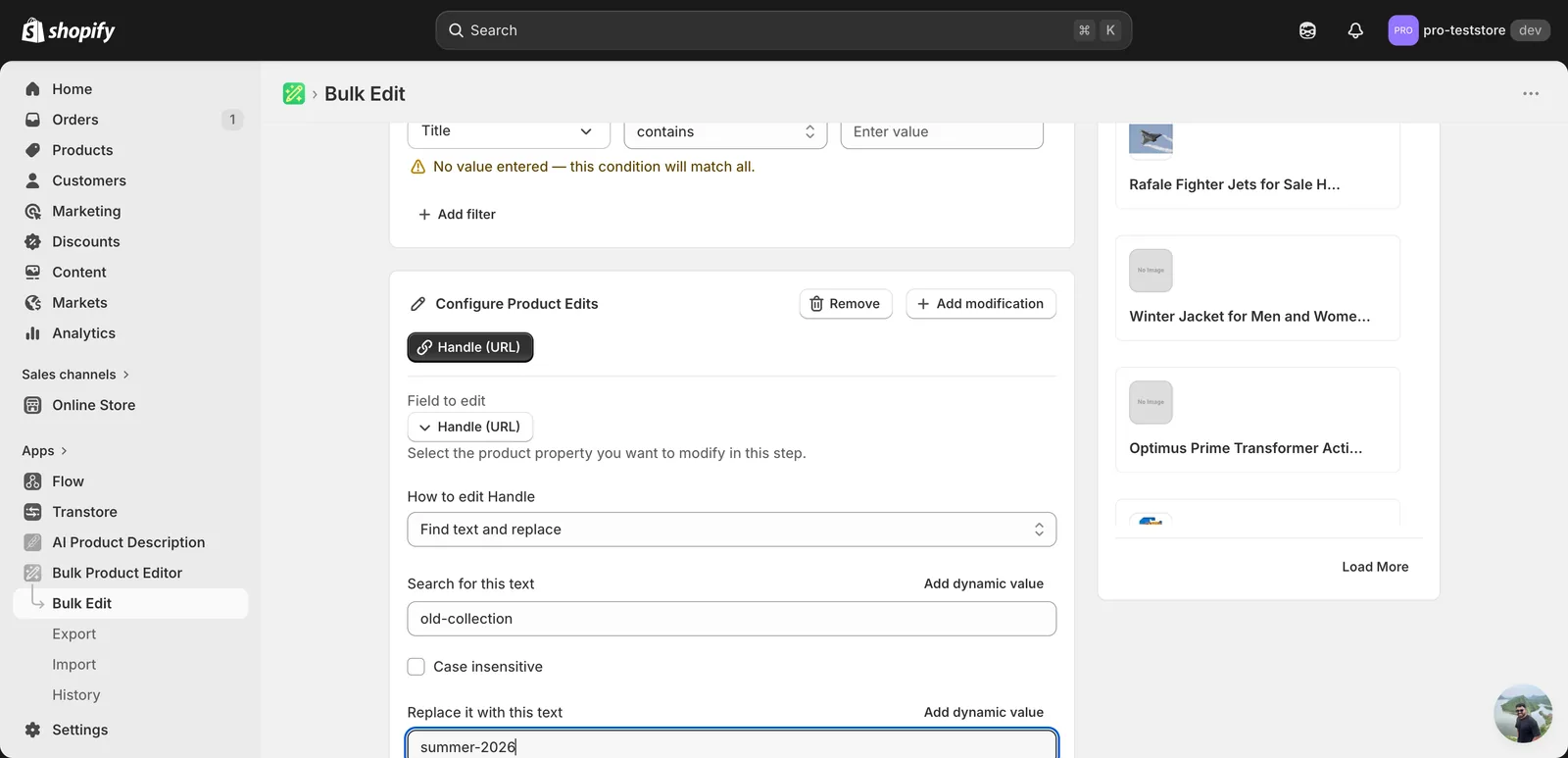
Task: Open the Orders page
Action: click(x=130, y=120)
